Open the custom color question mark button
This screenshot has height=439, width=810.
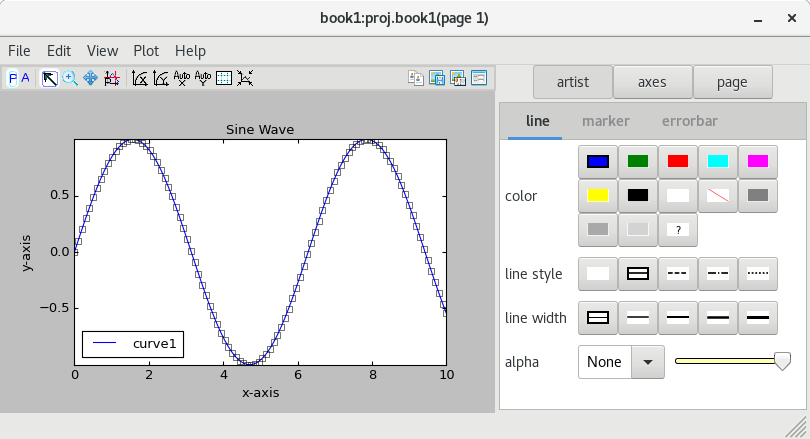tap(678, 230)
